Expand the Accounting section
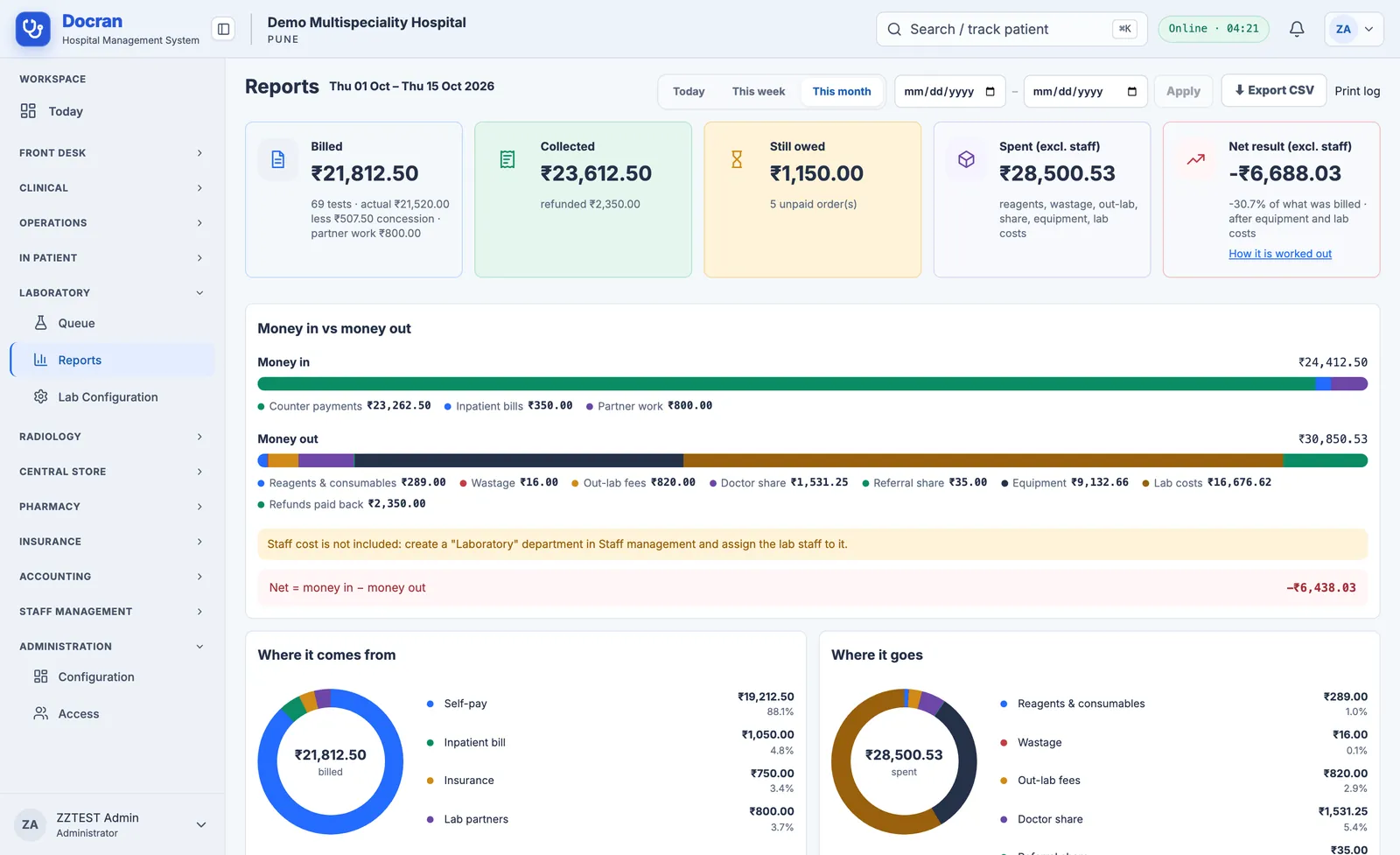1400x855 pixels. coord(112,577)
